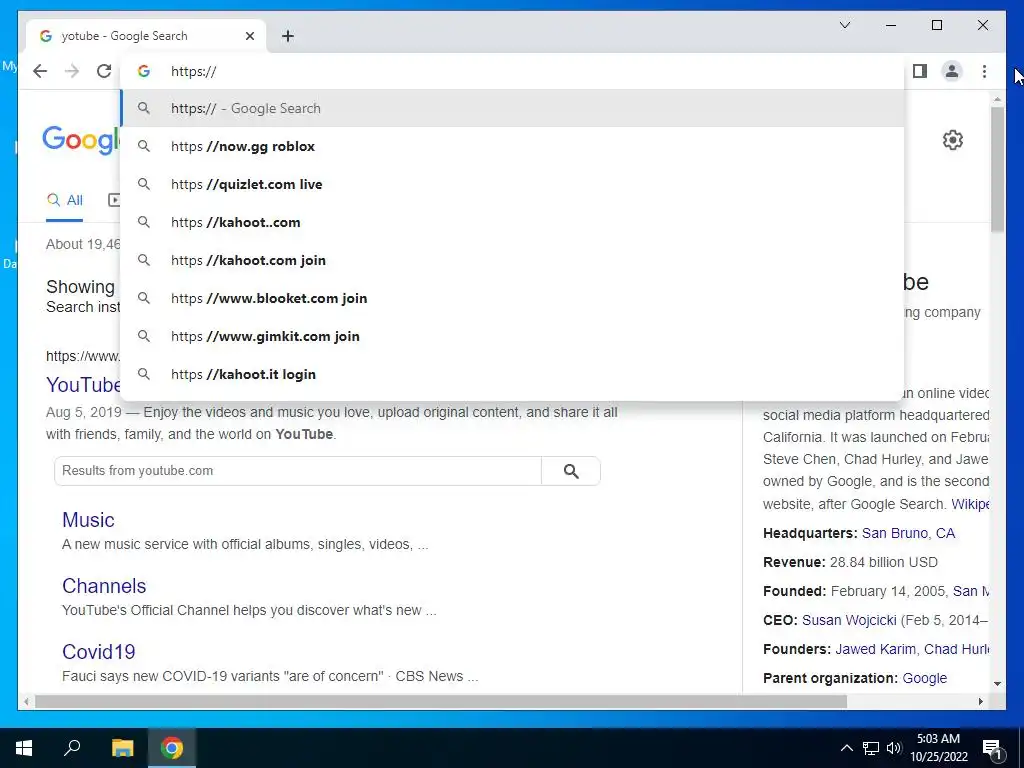1024x768 pixels.
Task: Click the volume speaker icon in the tray
Action: [x=894, y=748]
